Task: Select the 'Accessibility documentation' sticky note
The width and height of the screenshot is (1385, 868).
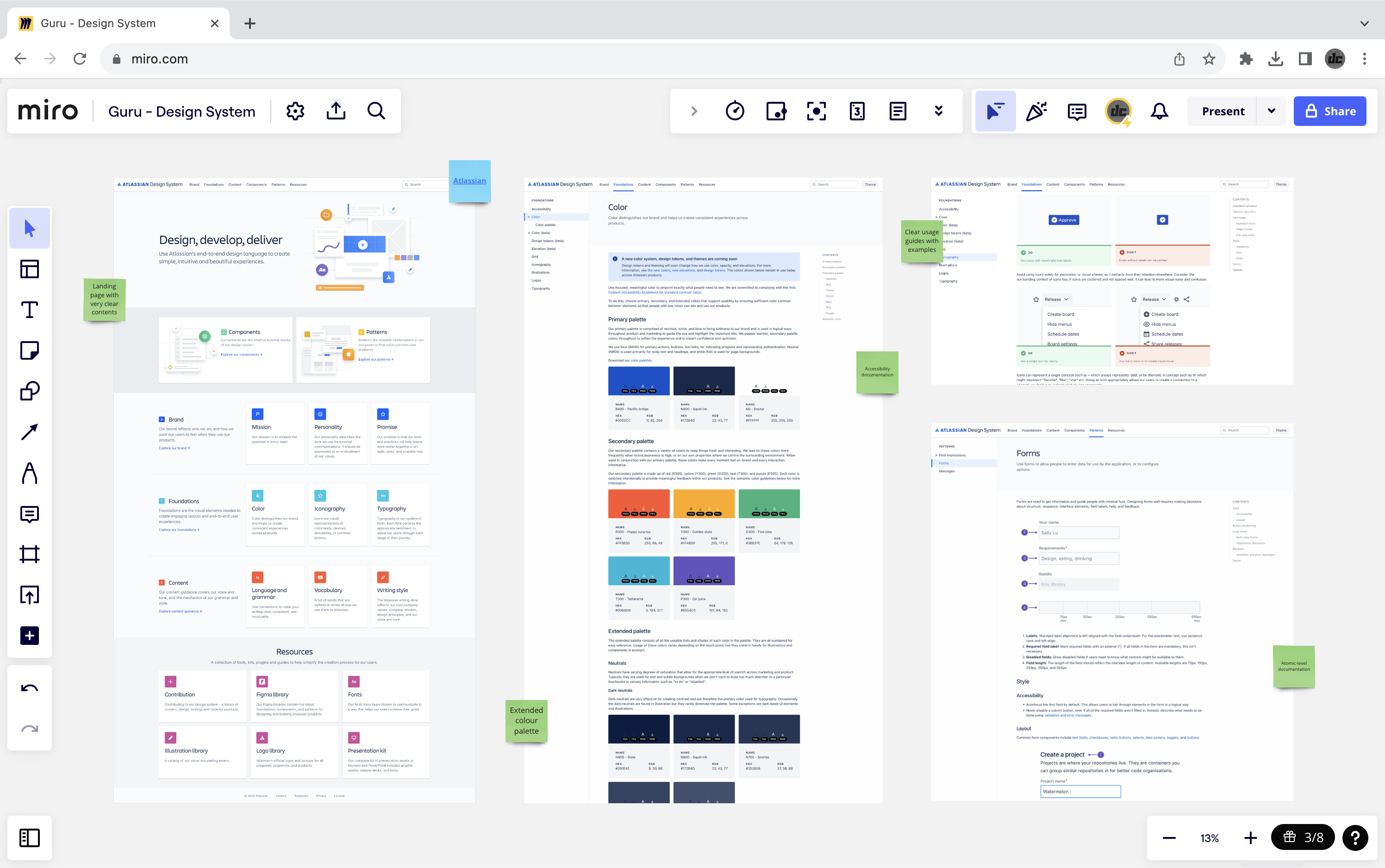Action: coord(877,372)
